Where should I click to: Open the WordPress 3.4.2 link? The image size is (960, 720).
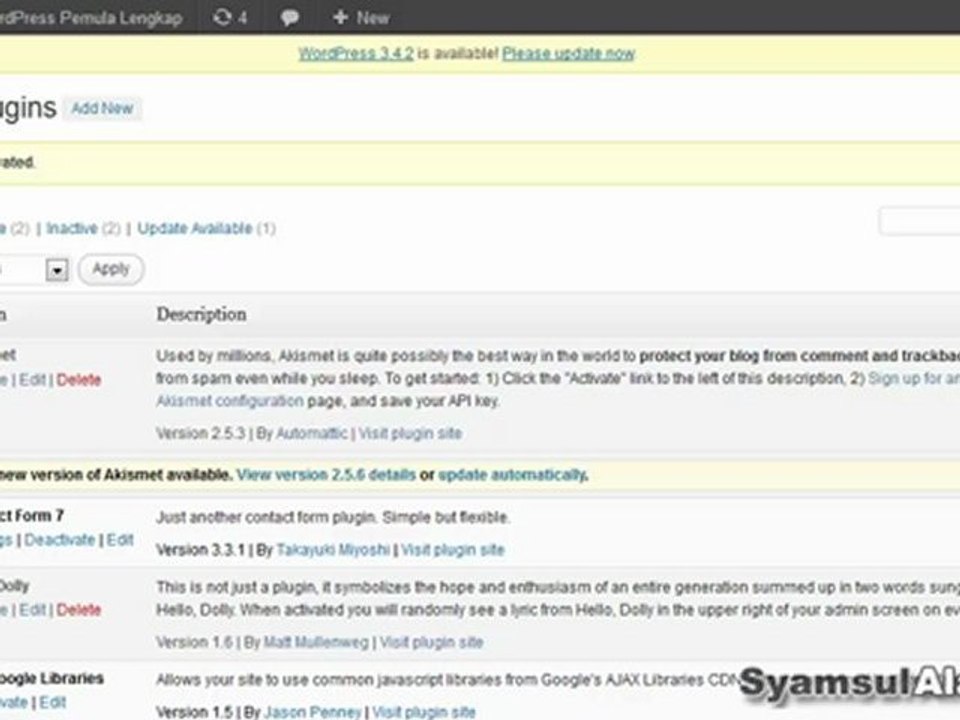356,54
